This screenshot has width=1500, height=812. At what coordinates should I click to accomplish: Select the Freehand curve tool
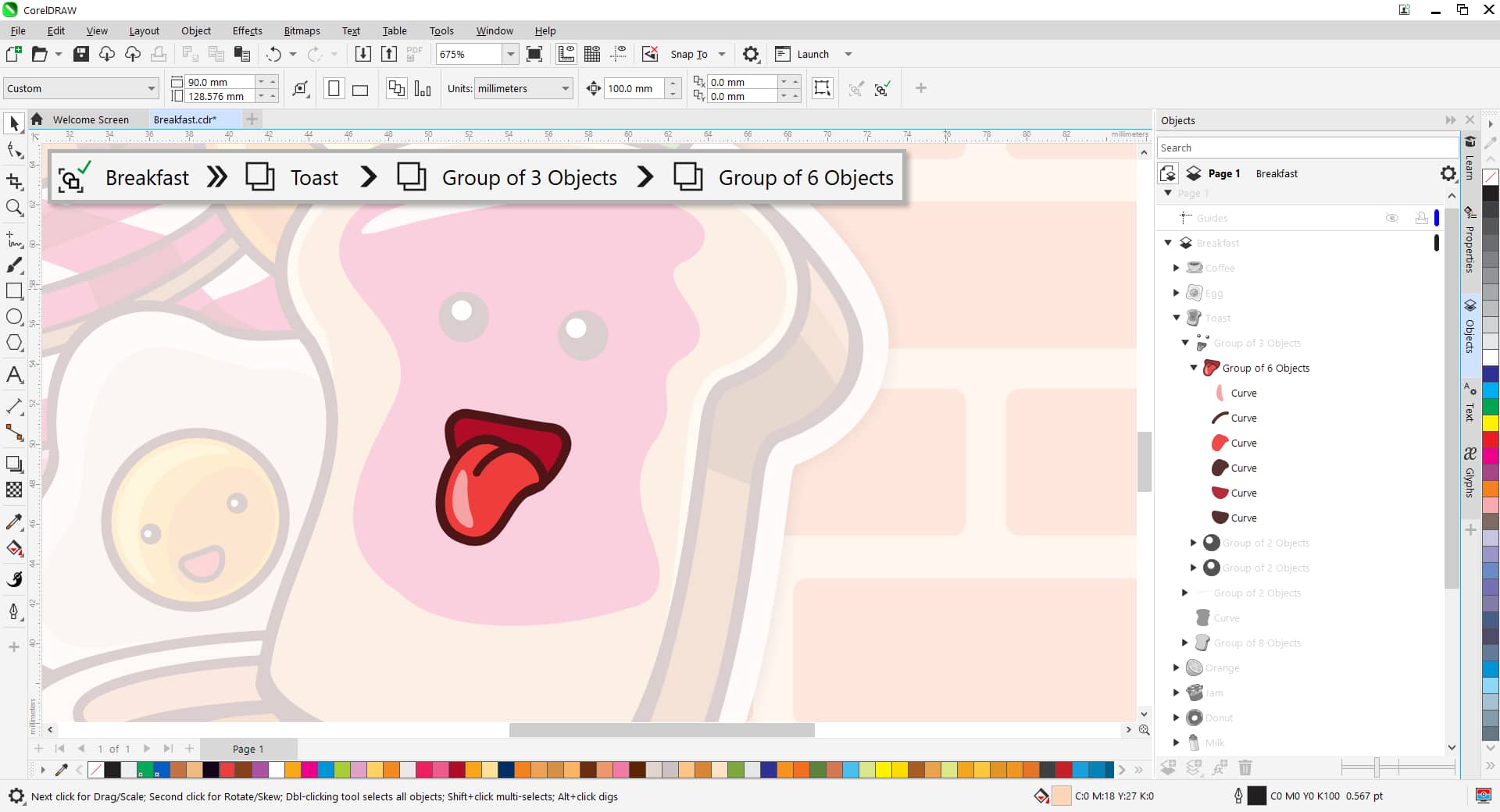click(14, 239)
